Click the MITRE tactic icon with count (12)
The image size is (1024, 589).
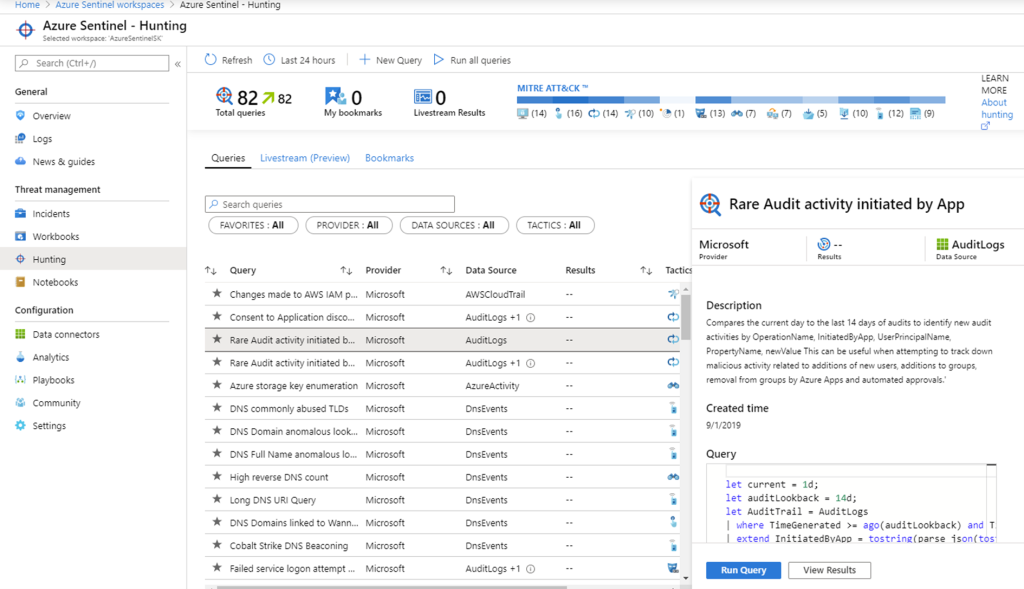[880, 114]
